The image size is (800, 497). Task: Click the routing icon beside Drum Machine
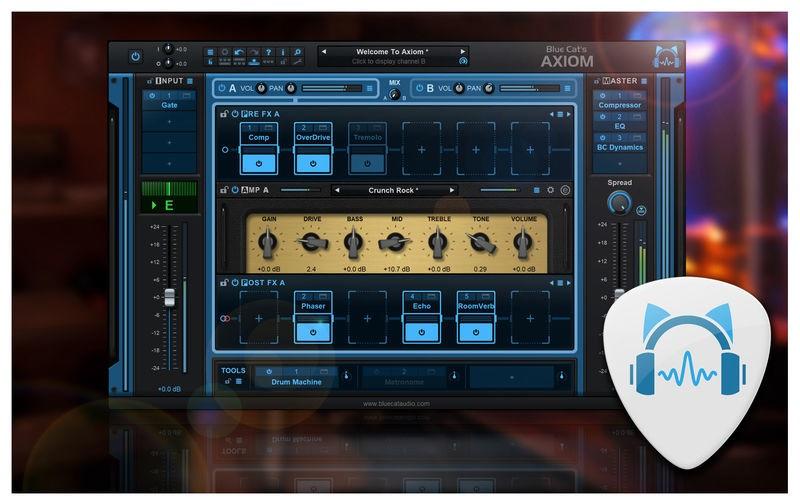346,376
